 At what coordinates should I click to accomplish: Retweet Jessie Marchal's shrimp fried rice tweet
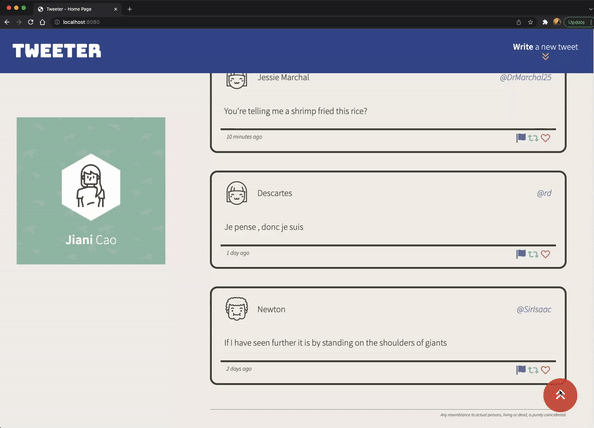pyautogui.click(x=533, y=138)
